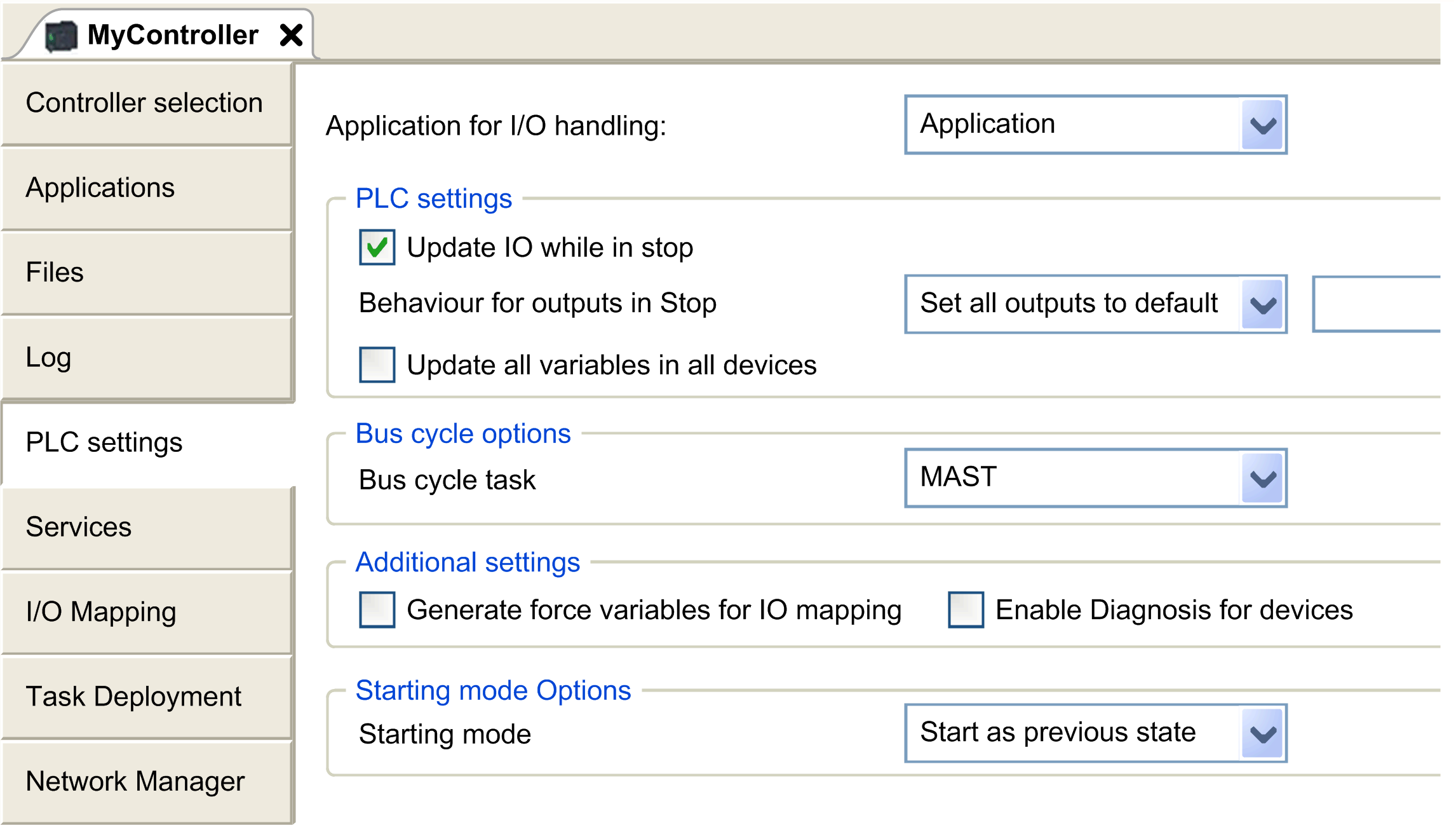Switch to Controller selection tab
1456x825 pixels.
[145, 103]
